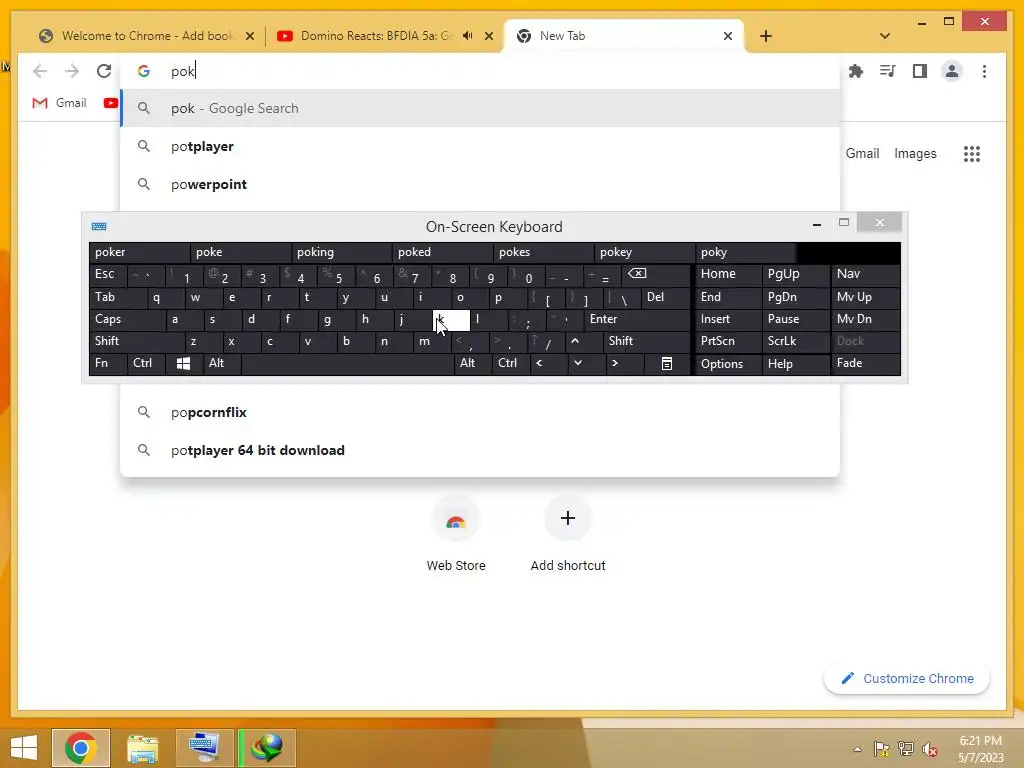Click PrtScn key on On-Screen Keyboard
This screenshot has height=768, width=1024.
tap(728, 341)
